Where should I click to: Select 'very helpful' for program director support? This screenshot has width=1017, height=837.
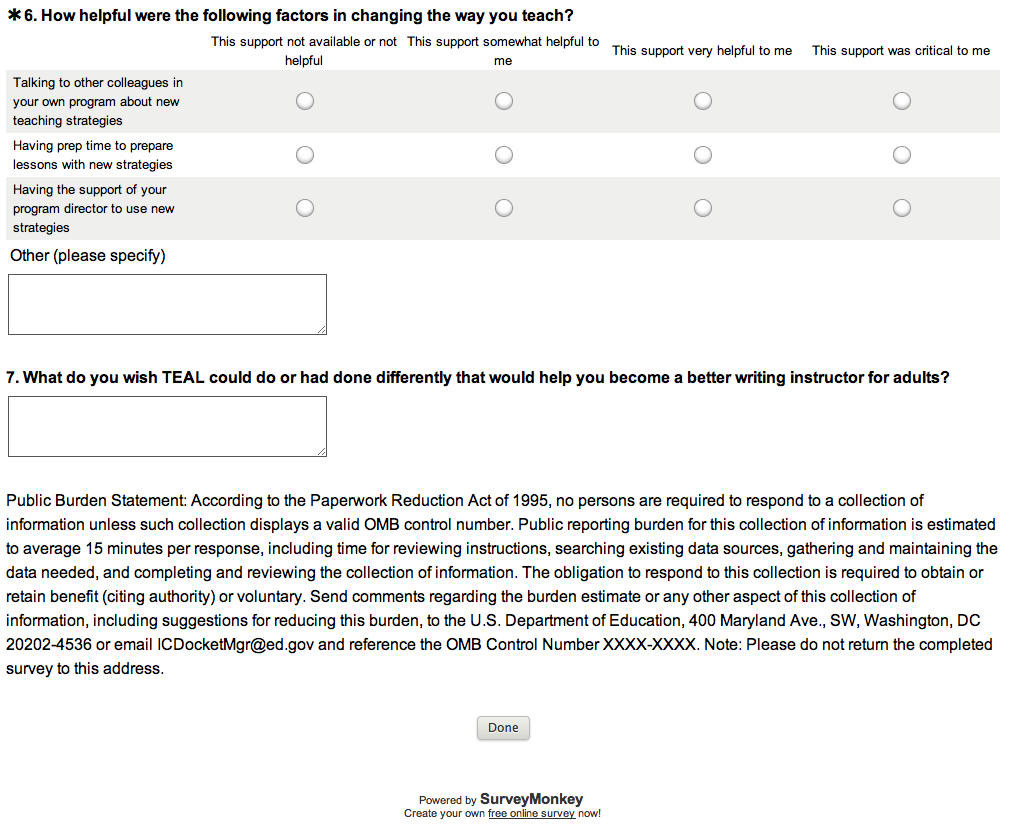tap(703, 208)
